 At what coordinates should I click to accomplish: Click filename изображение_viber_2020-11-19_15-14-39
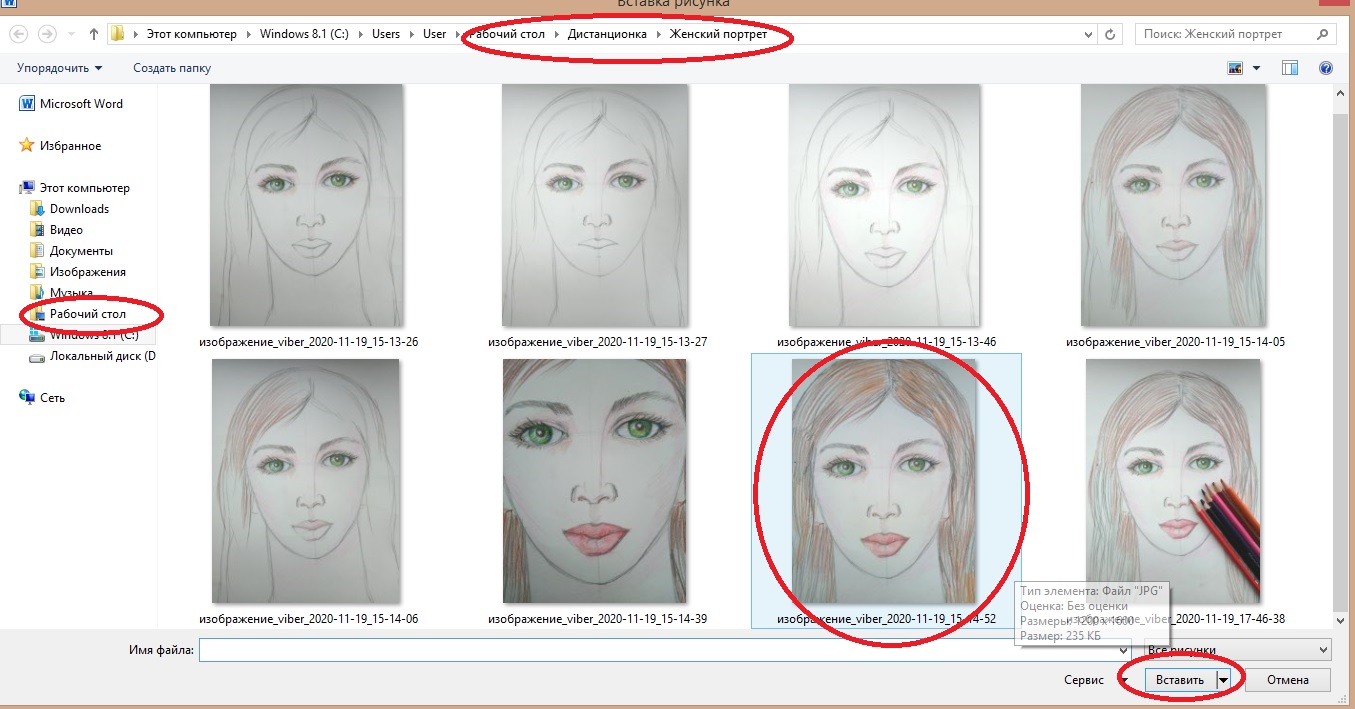pos(597,619)
